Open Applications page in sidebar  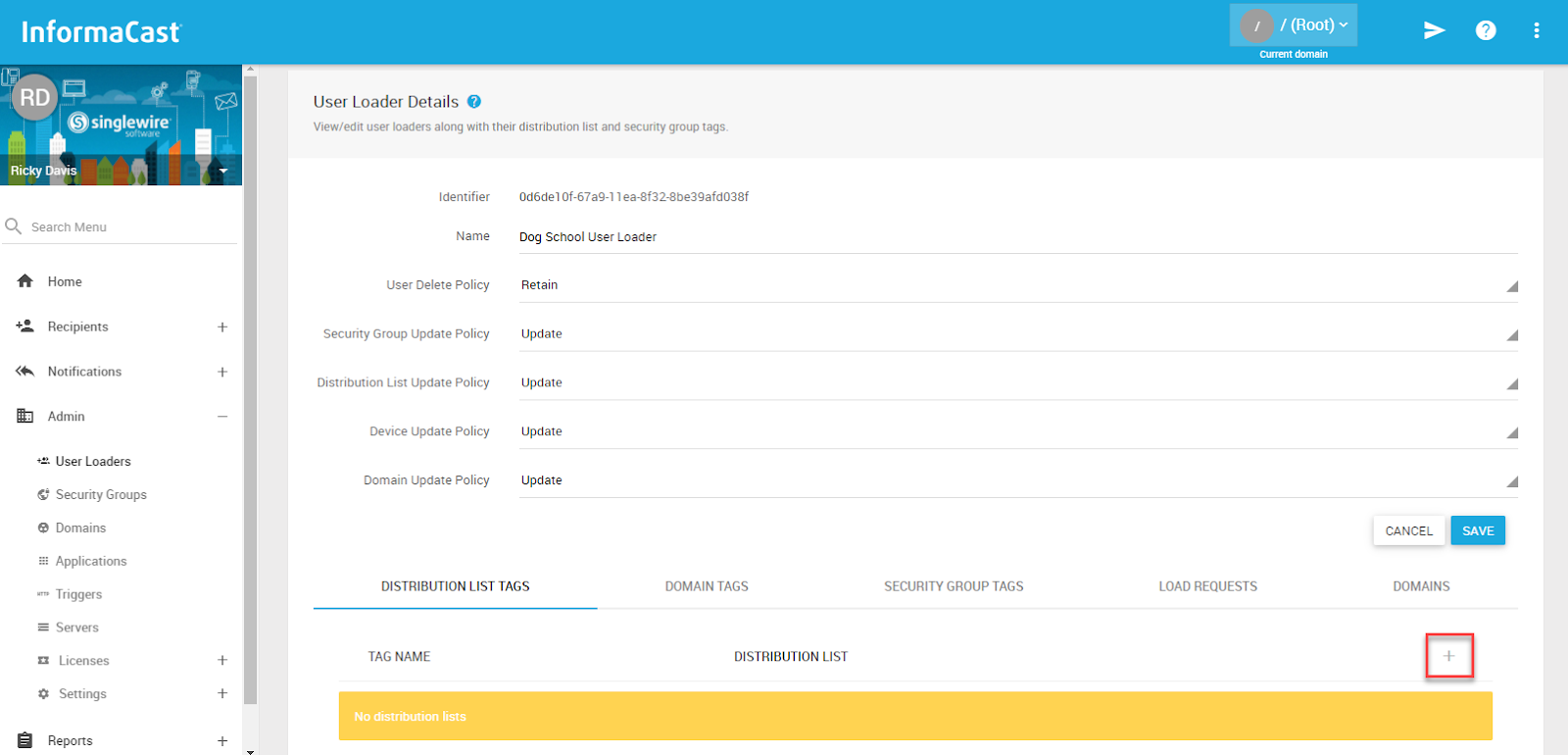(x=91, y=561)
